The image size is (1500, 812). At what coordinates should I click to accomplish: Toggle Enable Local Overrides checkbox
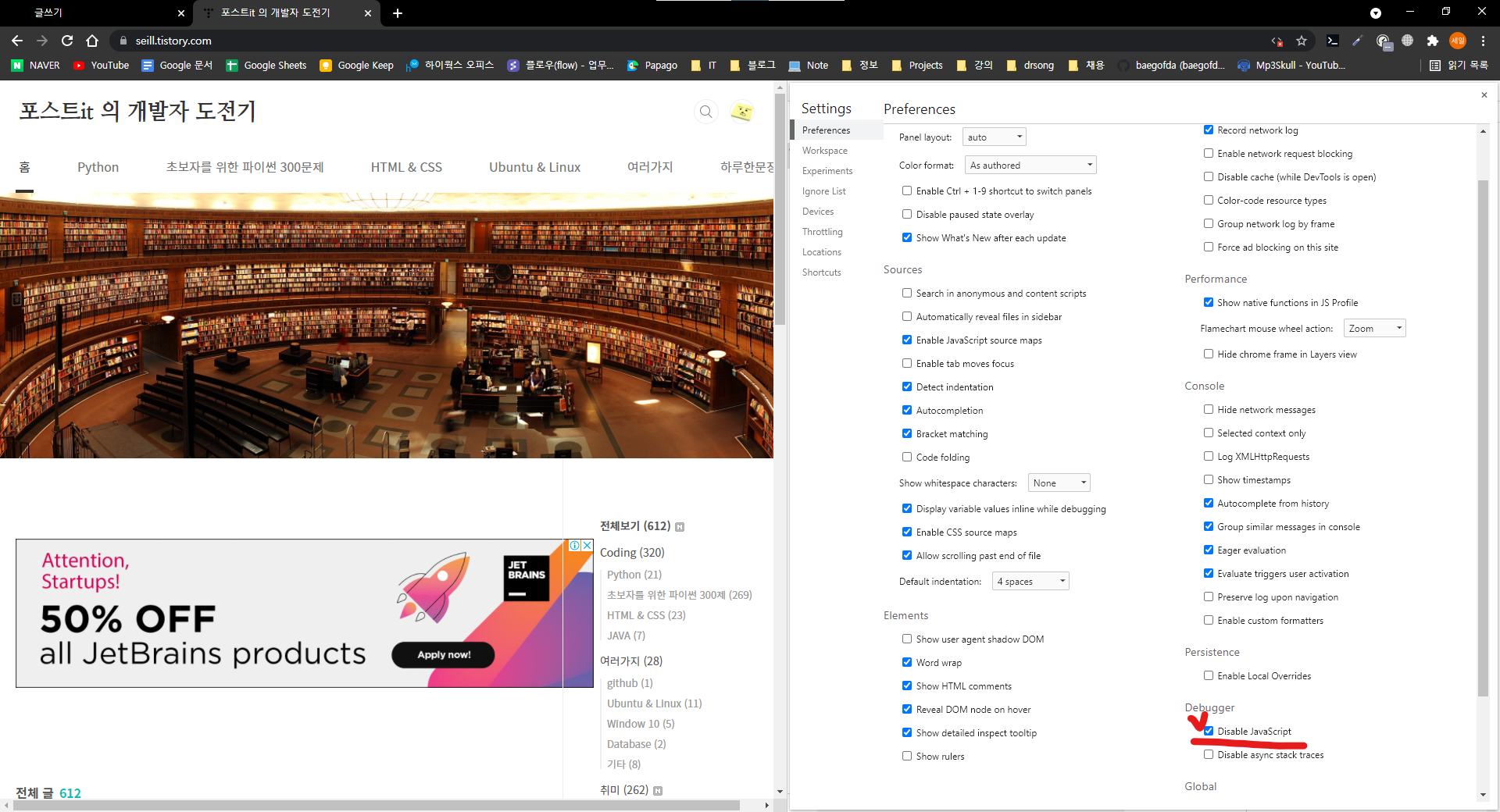tap(1209, 676)
